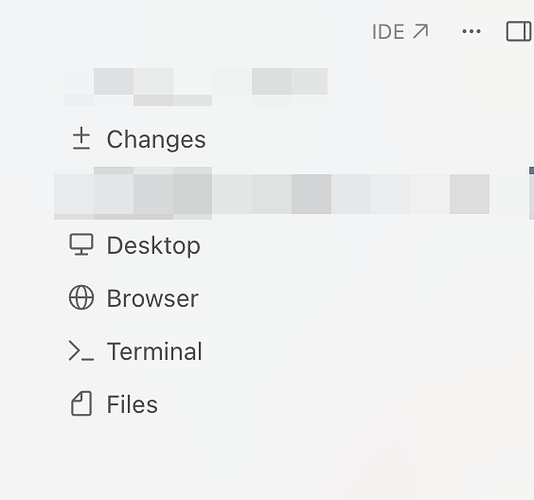Launch the workspace in external IDE
The height and width of the screenshot is (500, 534).
click(x=400, y=32)
